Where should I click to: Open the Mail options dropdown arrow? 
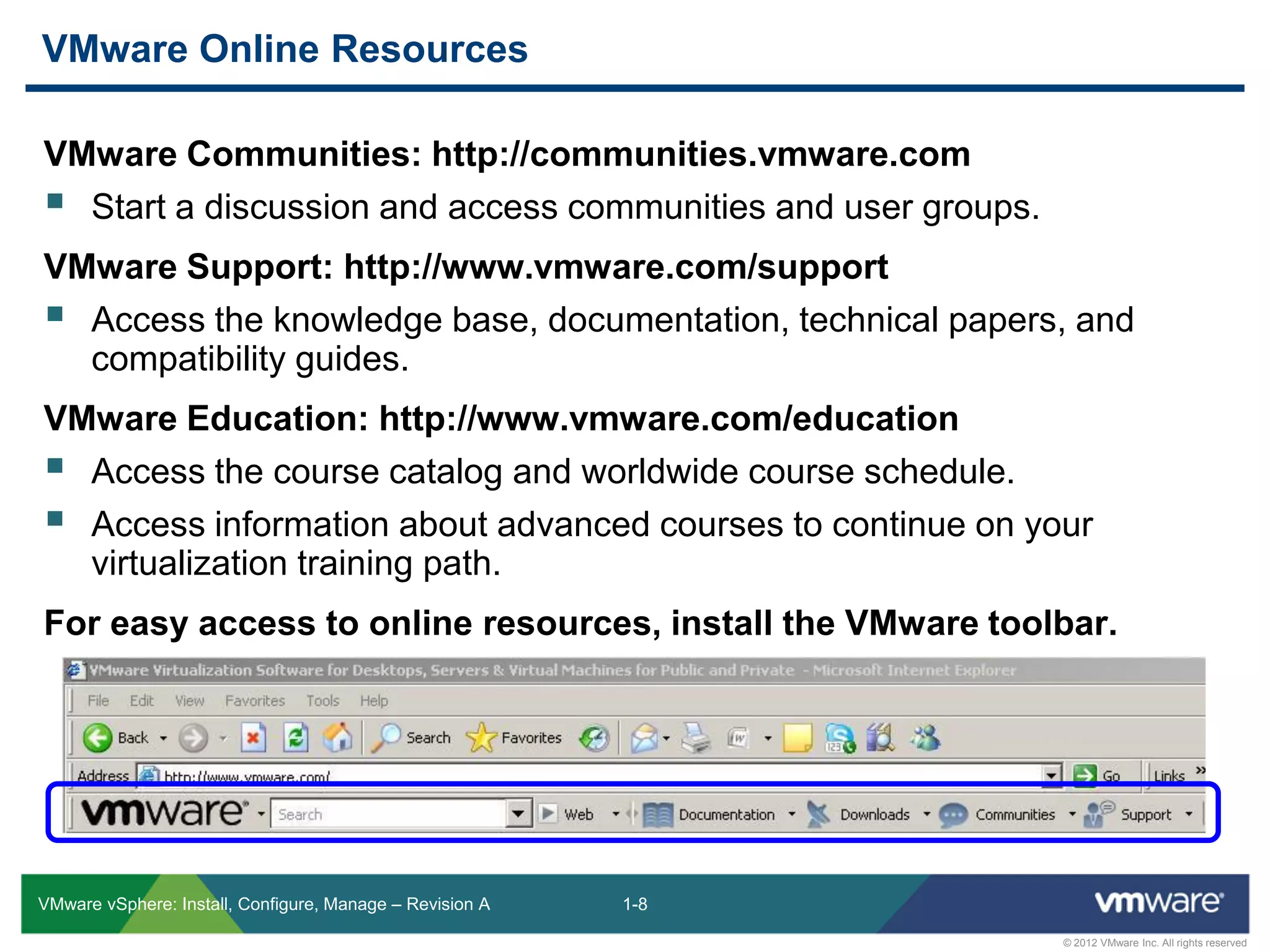tap(667, 738)
